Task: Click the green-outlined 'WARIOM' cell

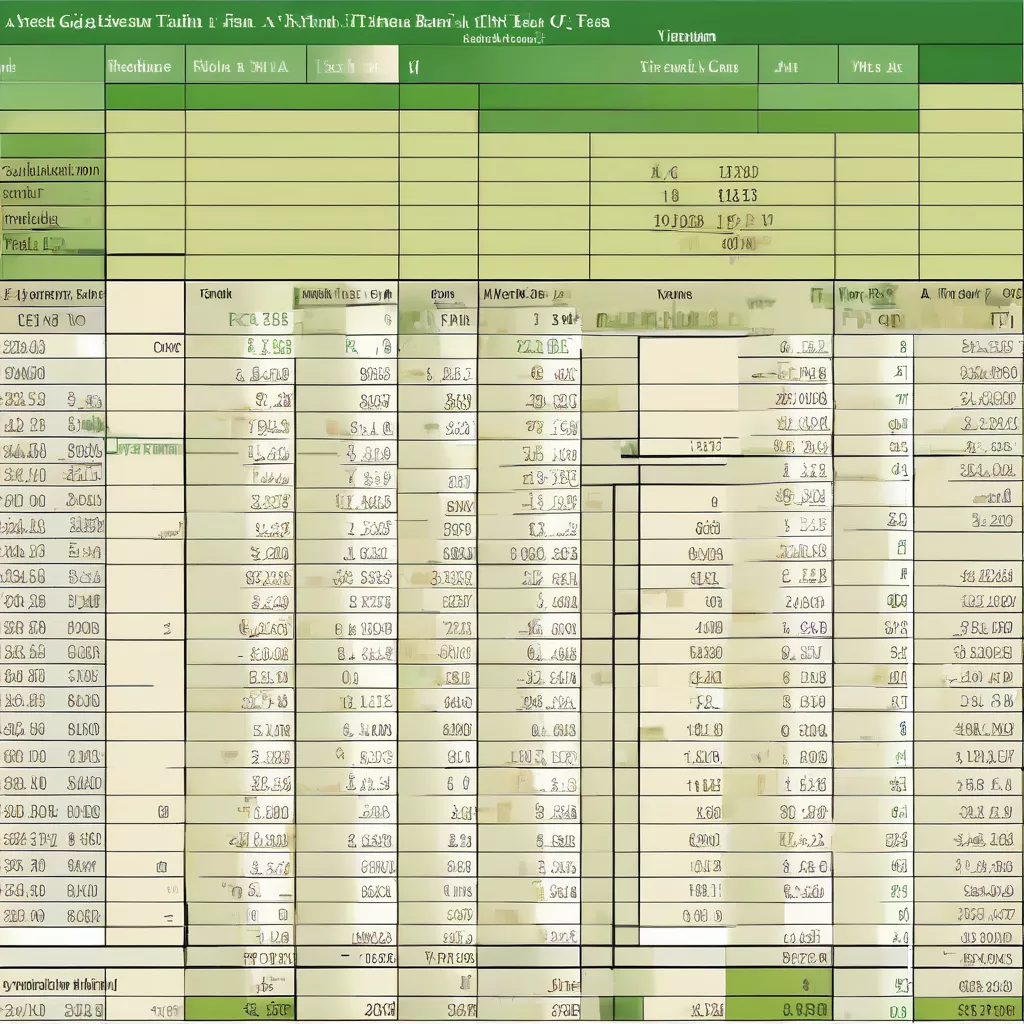Action: (x=146, y=449)
